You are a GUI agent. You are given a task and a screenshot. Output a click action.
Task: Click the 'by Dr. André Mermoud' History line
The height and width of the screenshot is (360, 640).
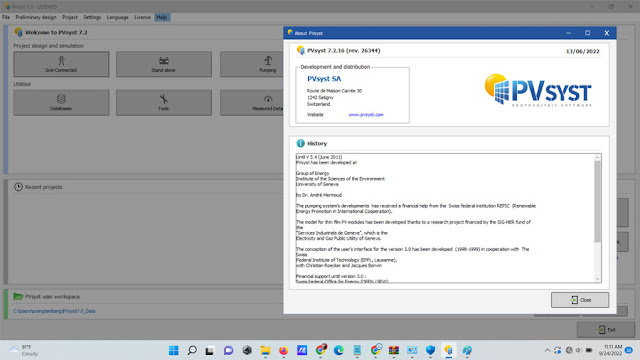(x=319, y=195)
